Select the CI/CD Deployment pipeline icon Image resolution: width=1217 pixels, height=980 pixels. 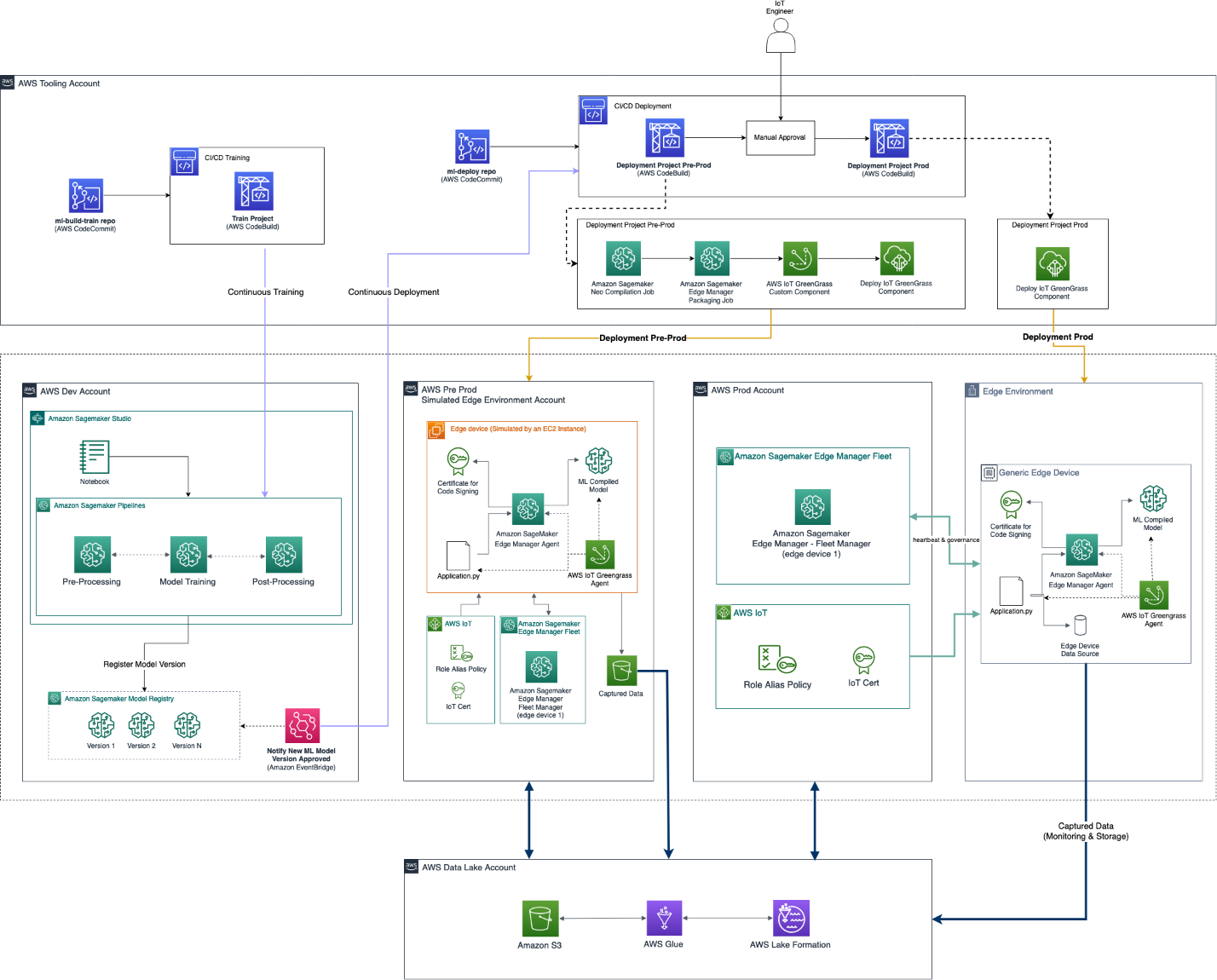pyautogui.click(x=593, y=110)
